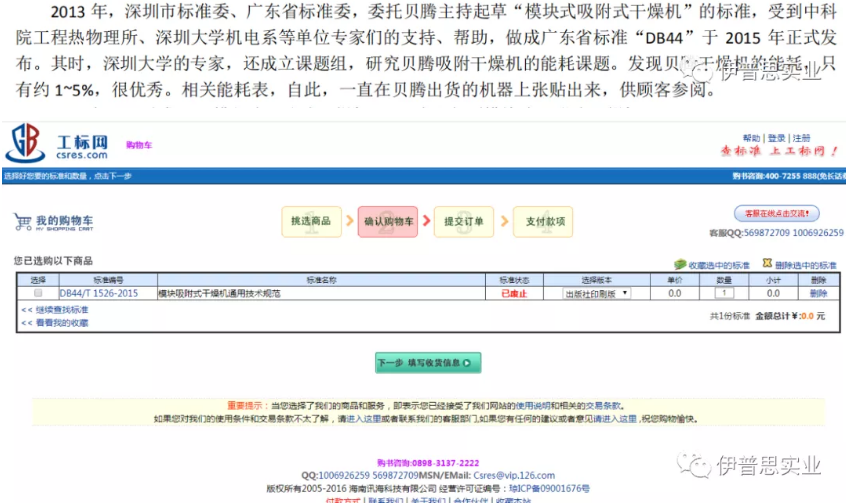Click the 购书咨询 0898-3137-2222 text
This screenshot has height=504, width=846.
[x=428, y=463]
